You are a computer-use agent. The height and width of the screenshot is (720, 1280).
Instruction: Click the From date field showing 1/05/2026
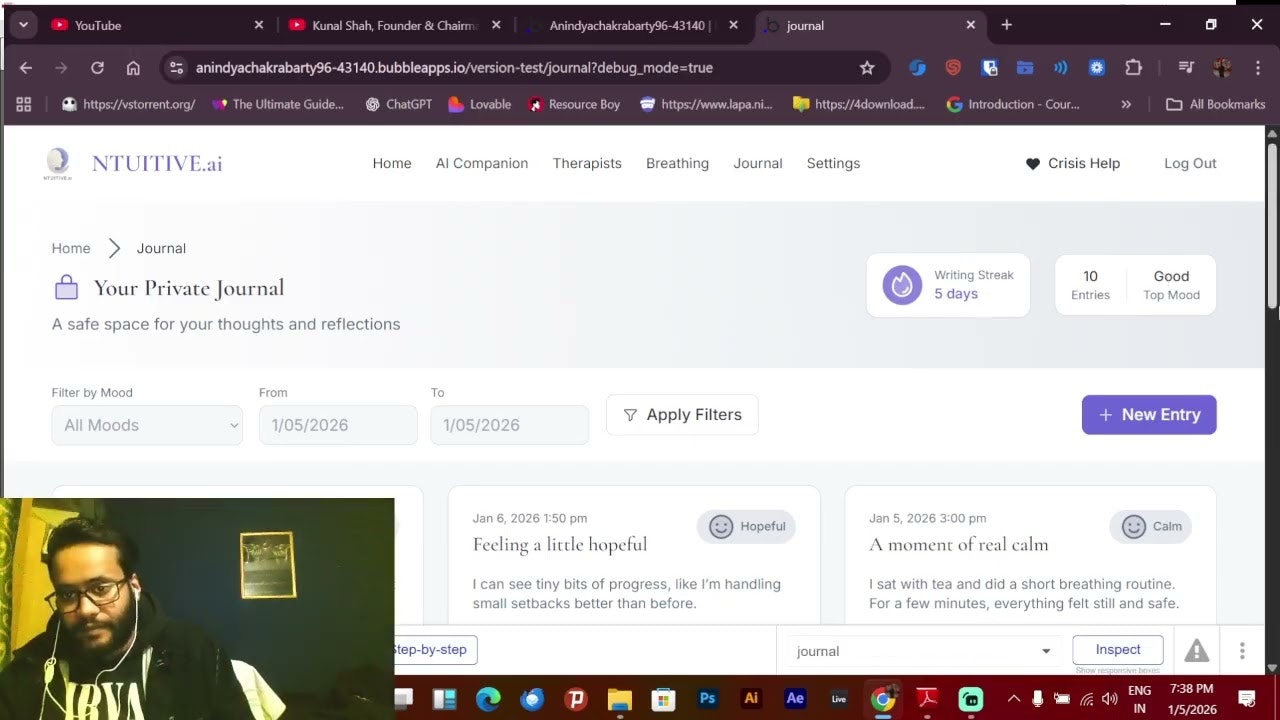pos(338,425)
